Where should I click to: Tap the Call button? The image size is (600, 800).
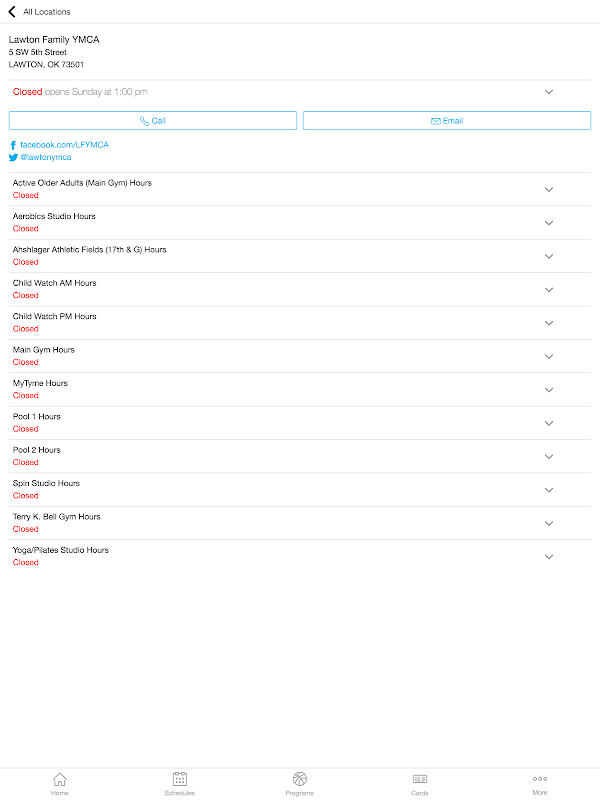[x=153, y=121]
